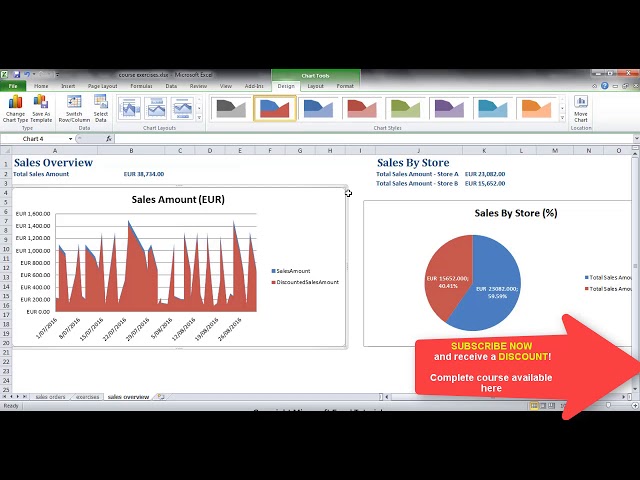Click the Sales Amount (EUR) chart title

[178, 200]
